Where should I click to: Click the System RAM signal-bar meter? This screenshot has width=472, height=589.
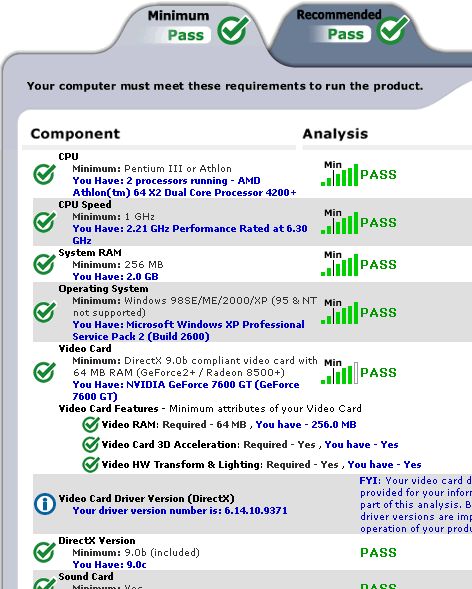(339, 263)
